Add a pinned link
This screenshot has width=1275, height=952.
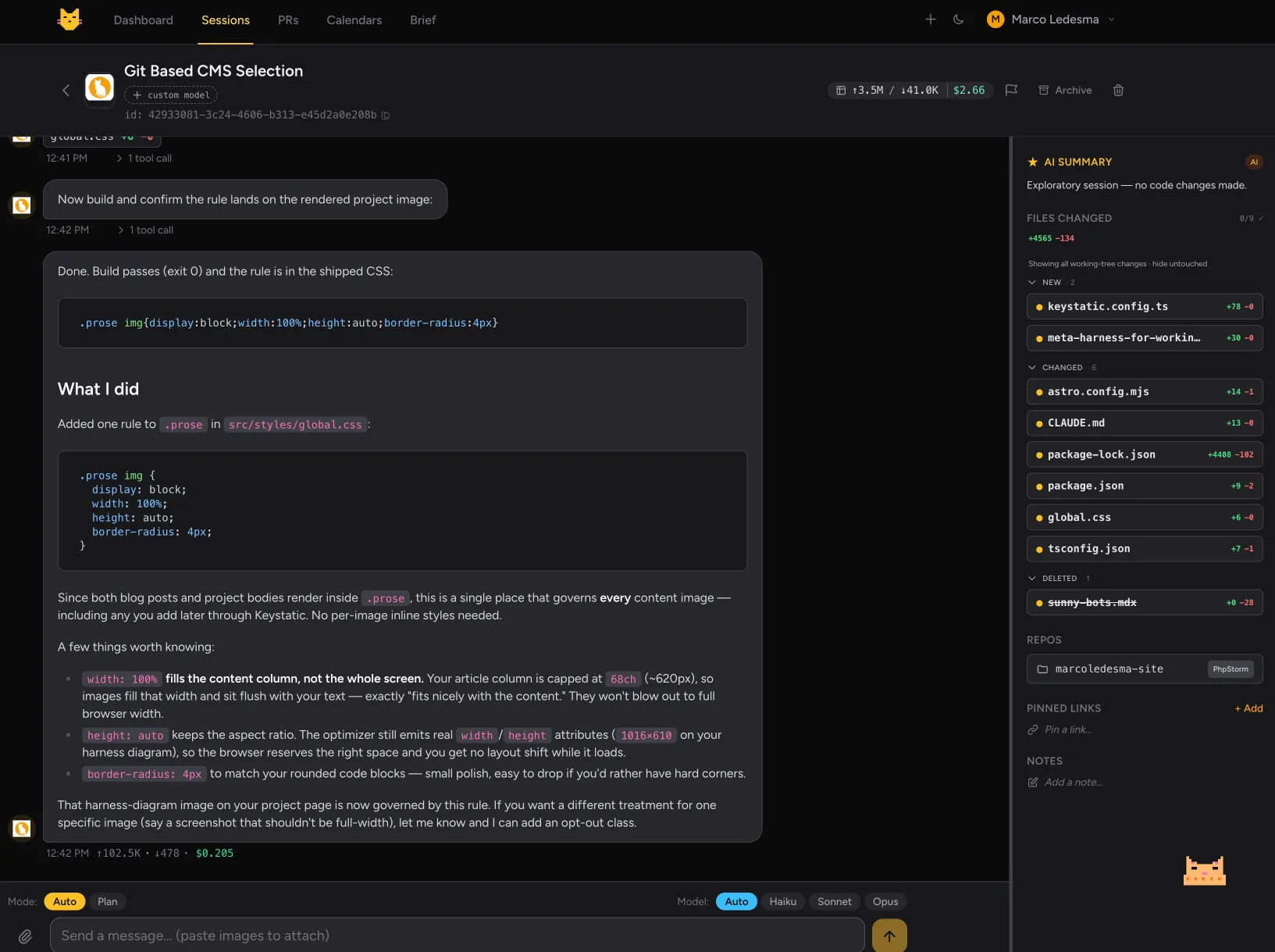1248,708
